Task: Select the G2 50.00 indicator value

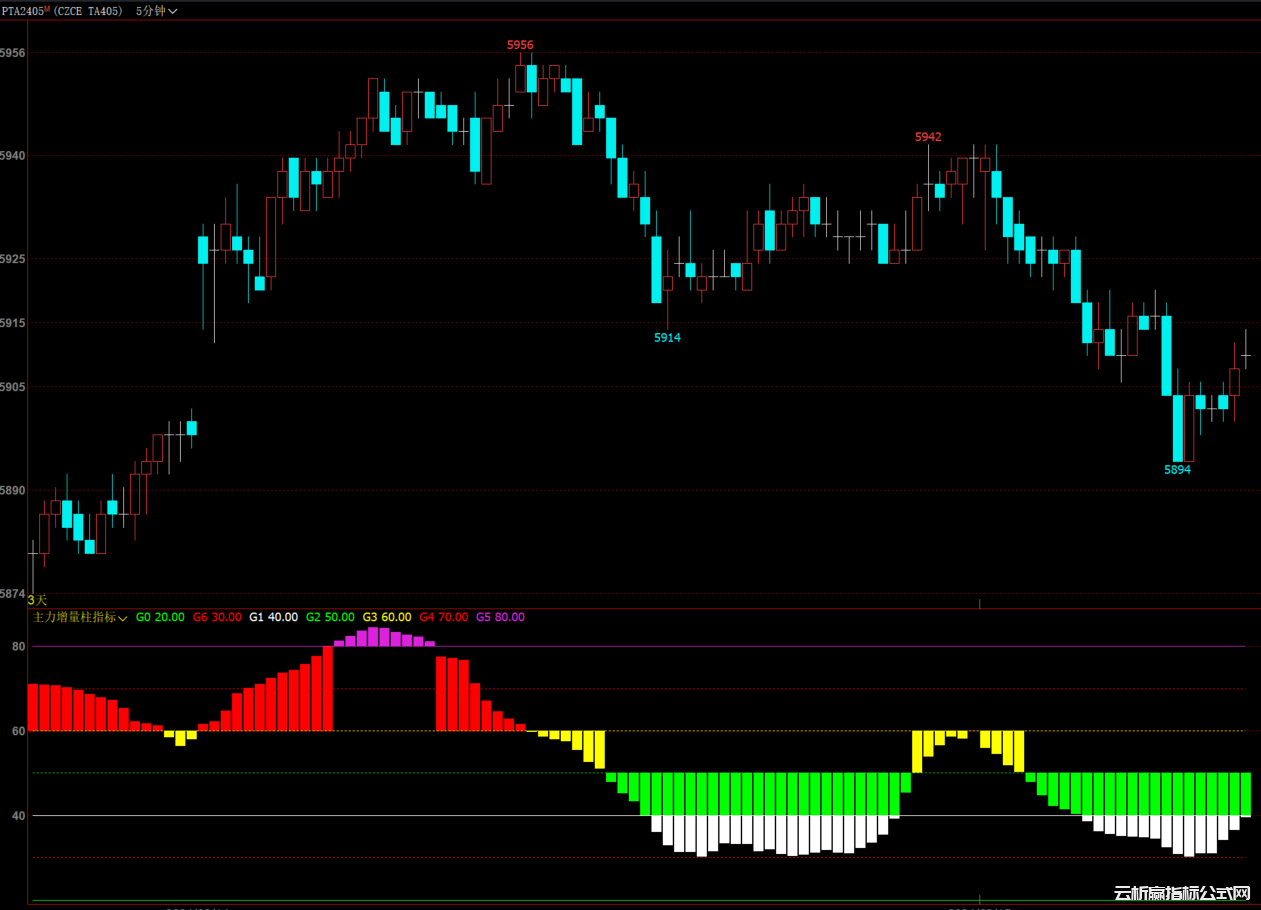Action: click(x=330, y=617)
